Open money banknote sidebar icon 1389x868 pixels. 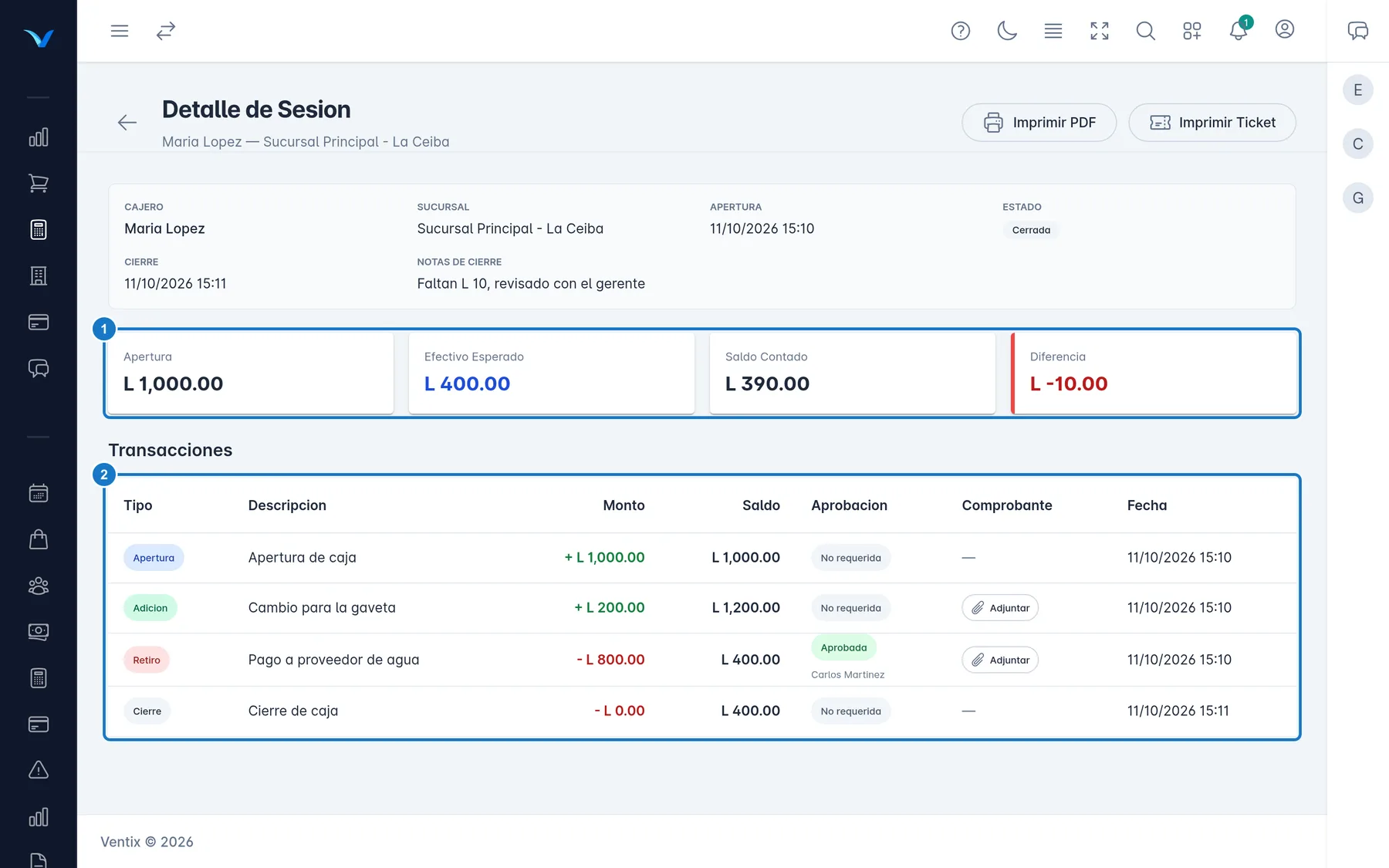pos(39,632)
